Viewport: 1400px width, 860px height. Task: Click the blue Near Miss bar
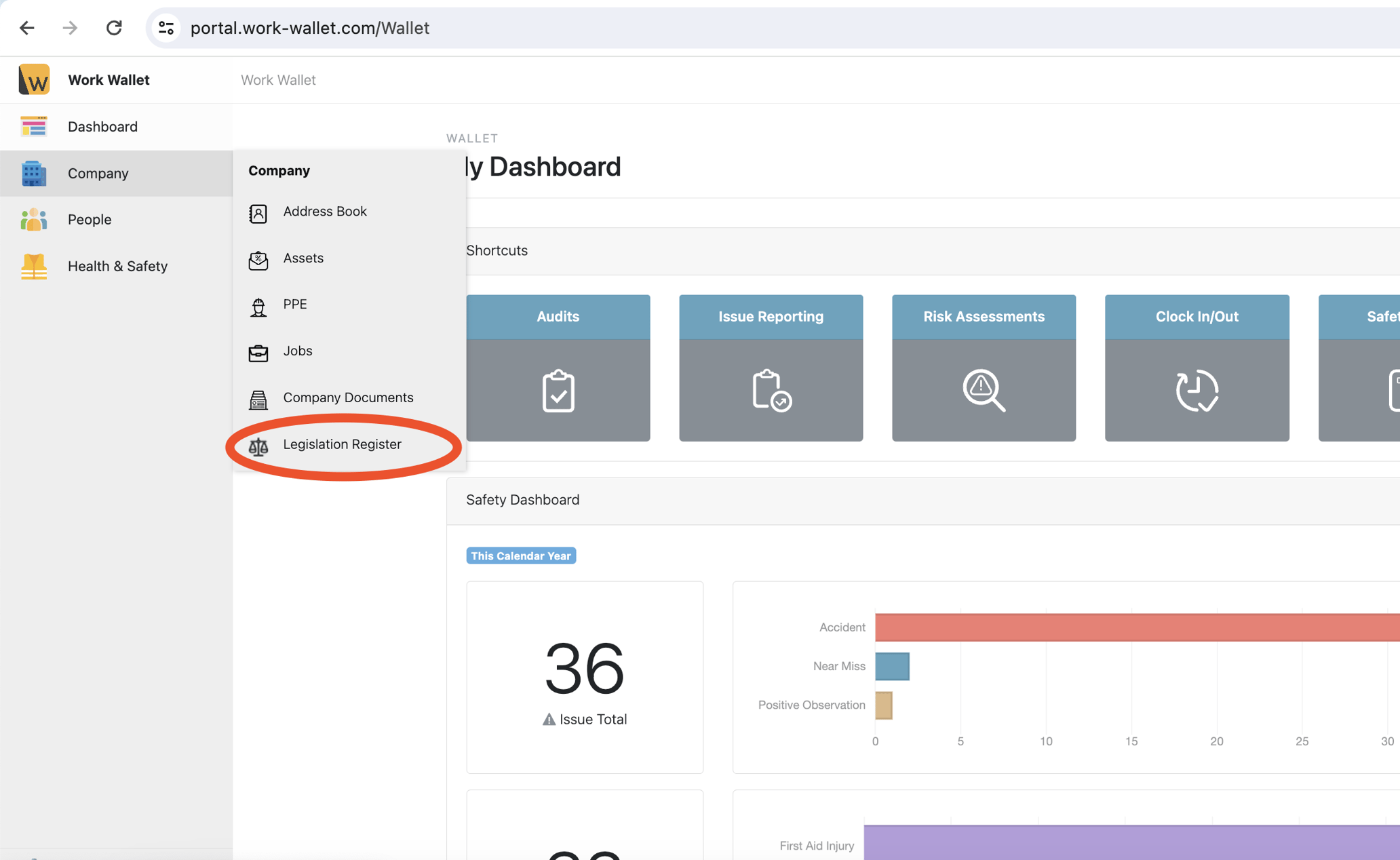click(891, 666)
